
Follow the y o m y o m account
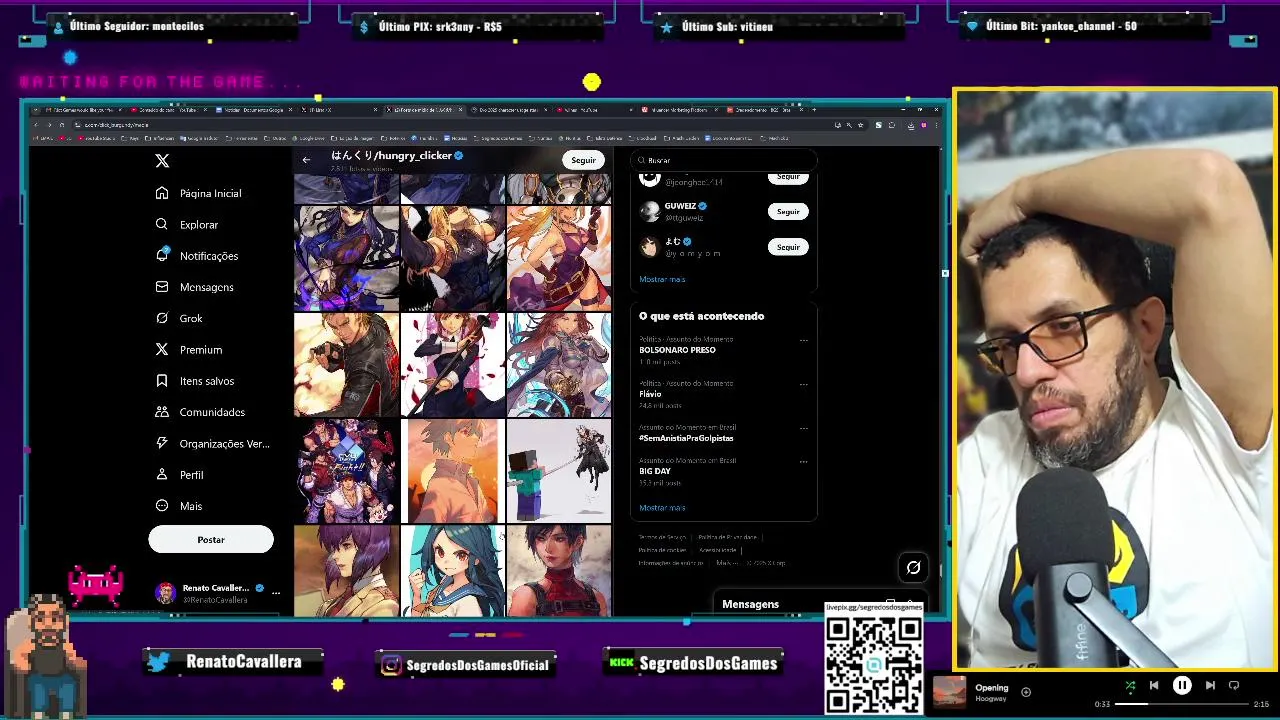click(788, 247)
